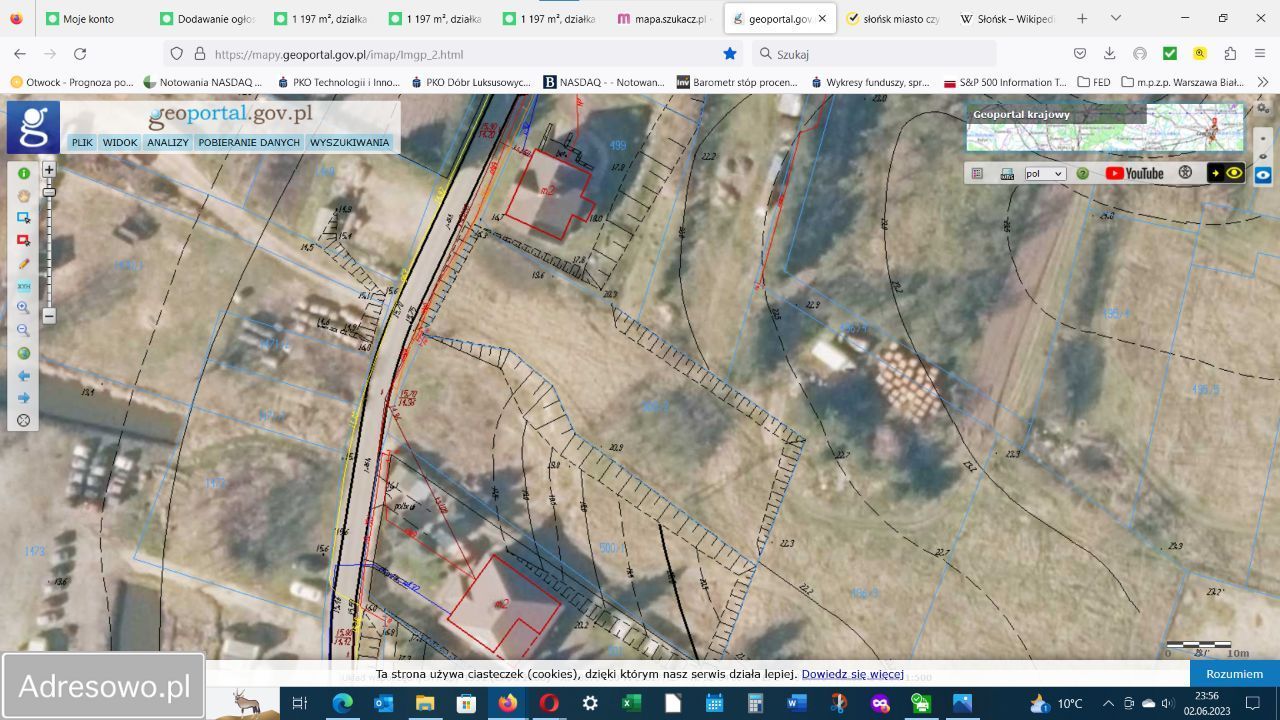
Task: Click the green info identify tool
Action: click(x=24, y=174)
